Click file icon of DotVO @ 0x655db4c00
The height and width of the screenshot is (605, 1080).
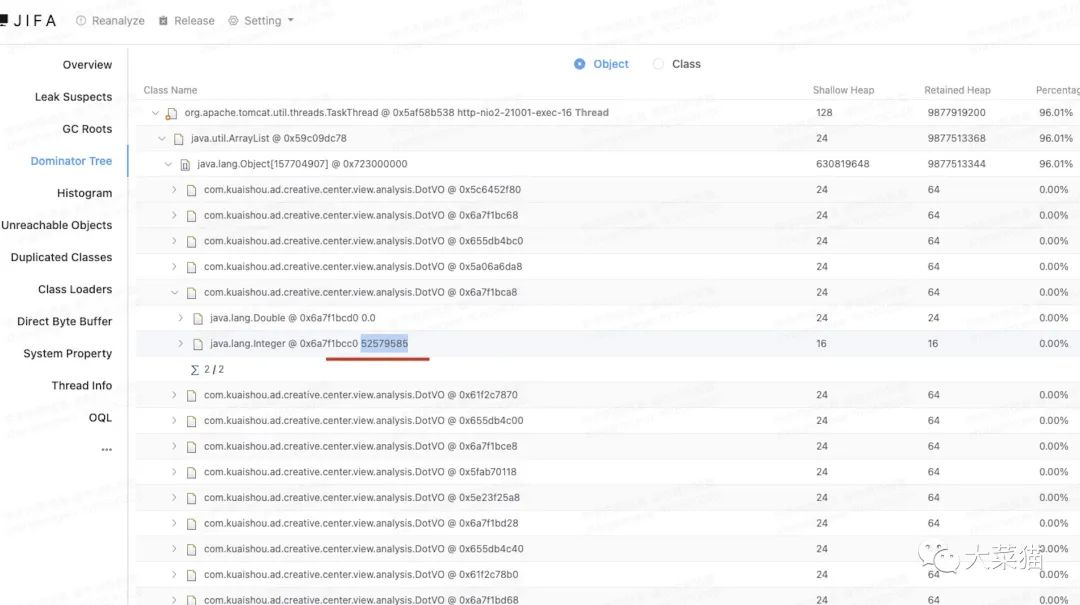[x=191, y=422]
